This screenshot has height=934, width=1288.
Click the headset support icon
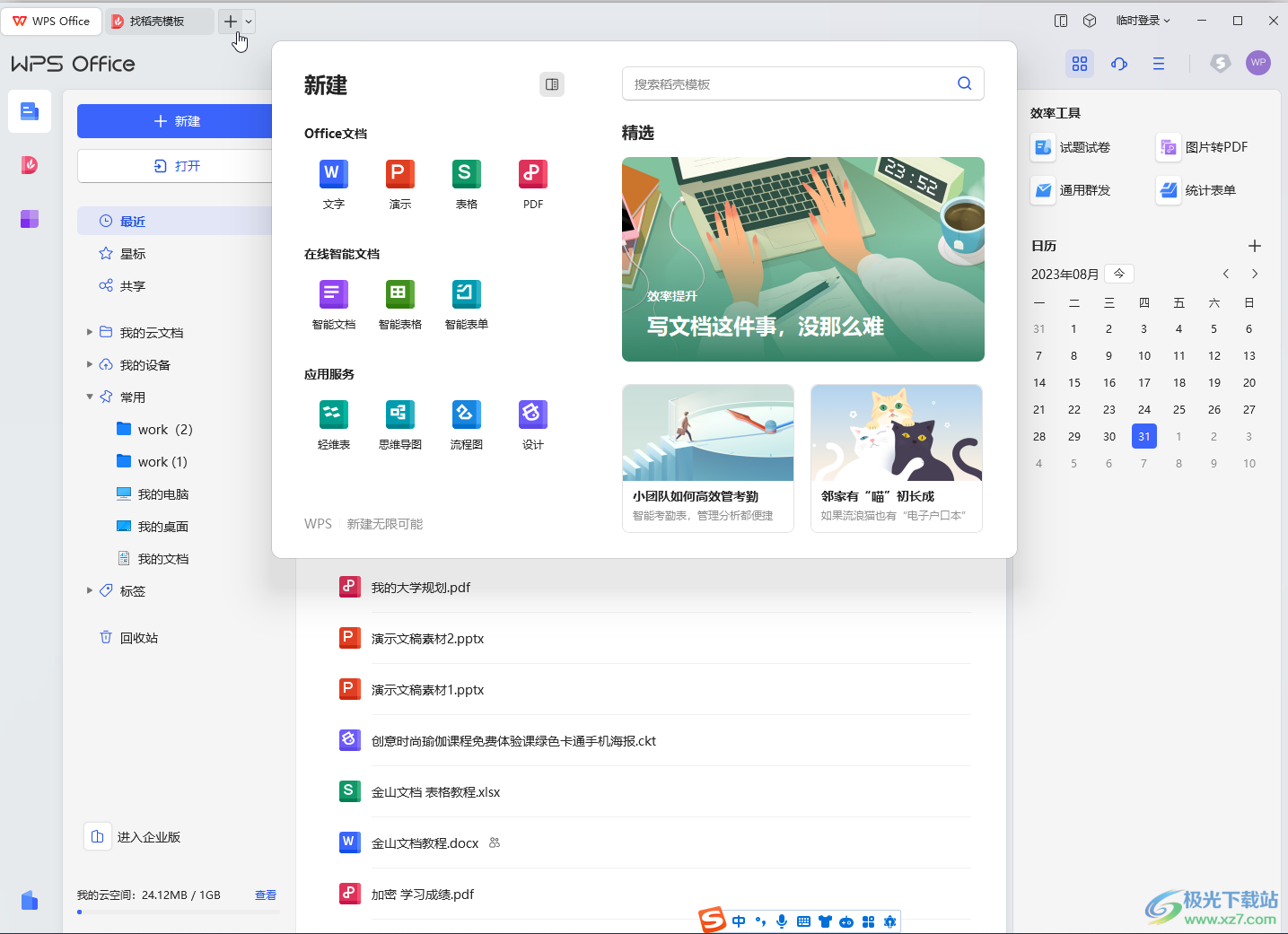[x=1119, y=64]
